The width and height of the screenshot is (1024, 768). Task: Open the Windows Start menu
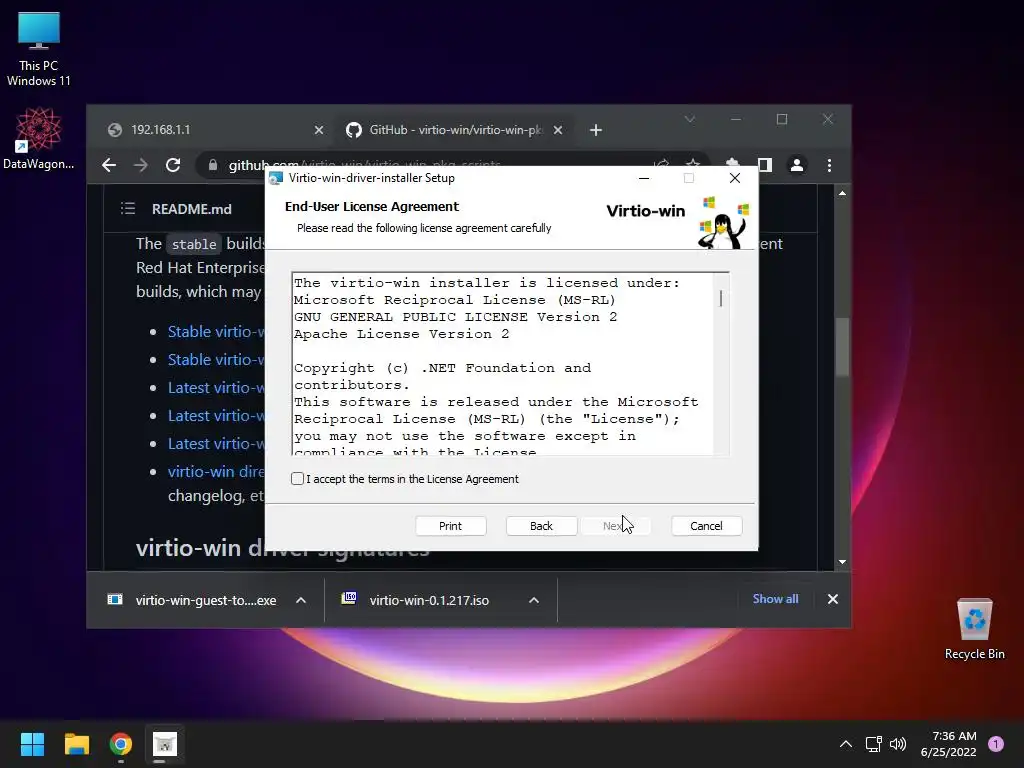point(32,744)
